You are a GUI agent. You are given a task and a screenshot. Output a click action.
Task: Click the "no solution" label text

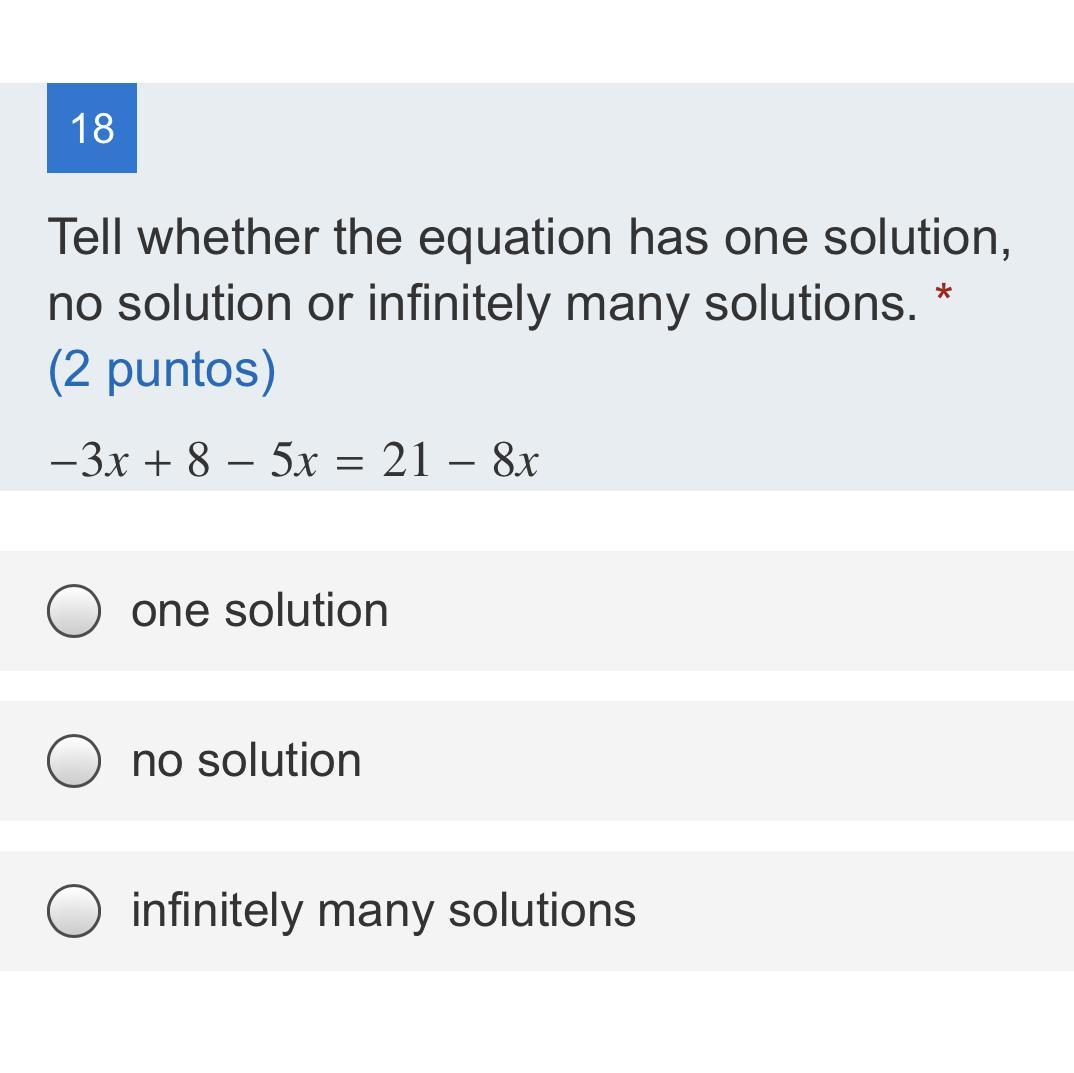246,760
